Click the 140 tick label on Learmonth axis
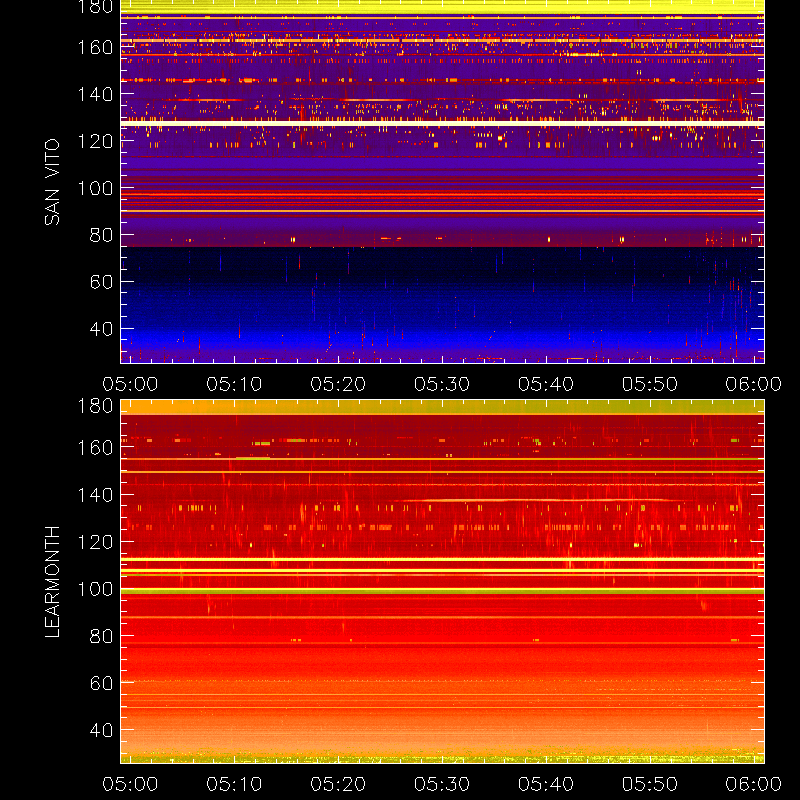This screenshot has width=800, height=800. coord(95,495)
